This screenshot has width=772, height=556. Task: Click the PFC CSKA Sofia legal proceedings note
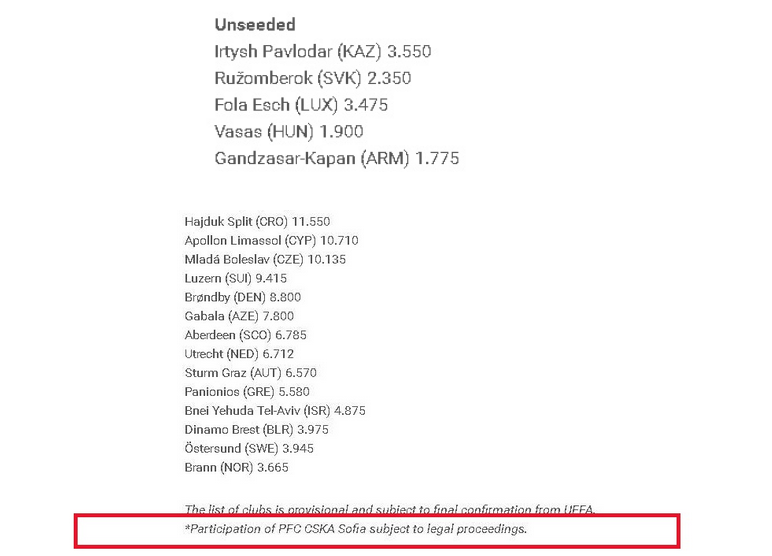[355, 528]
